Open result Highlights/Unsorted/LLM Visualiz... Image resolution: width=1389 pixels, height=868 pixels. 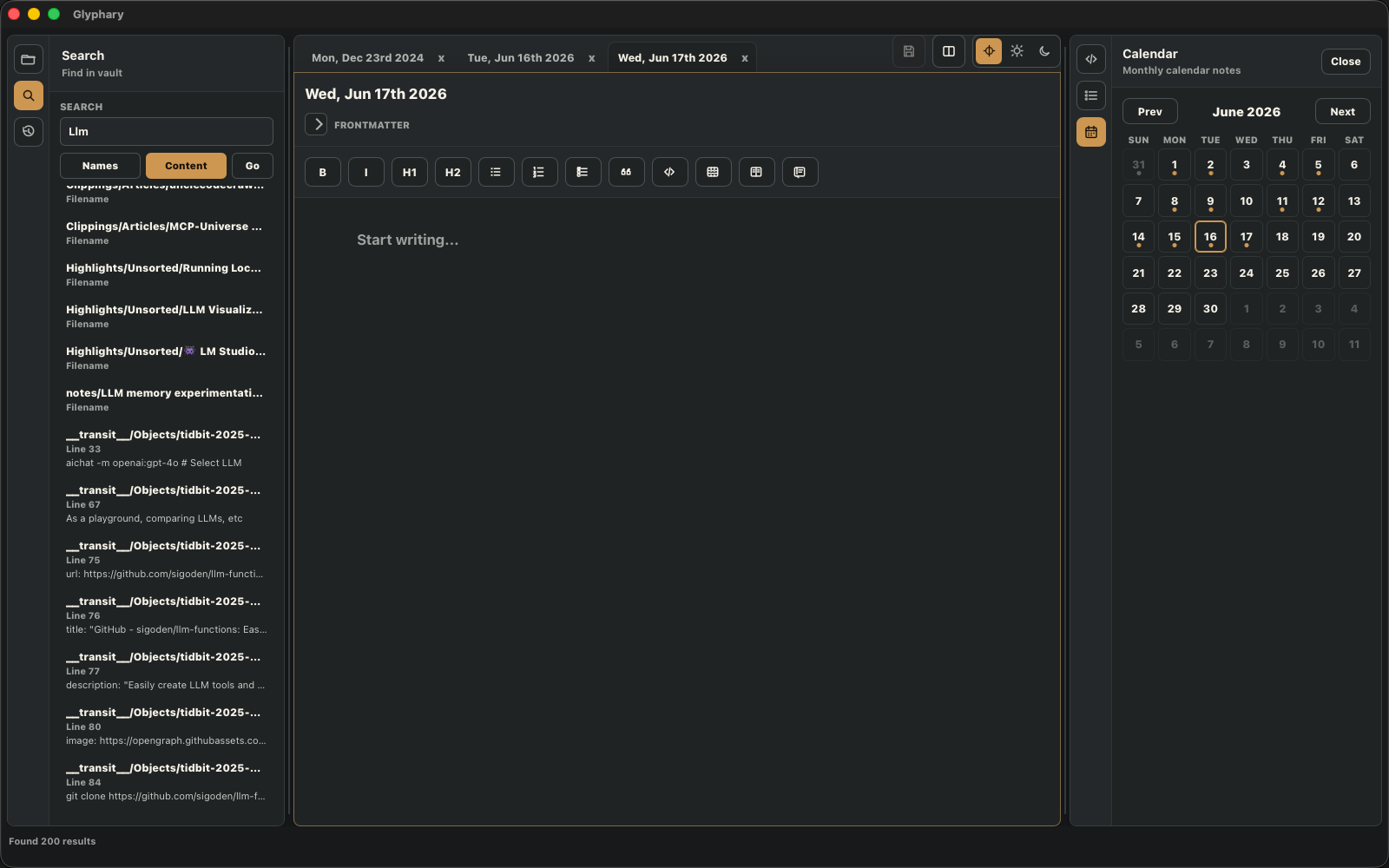167,316
